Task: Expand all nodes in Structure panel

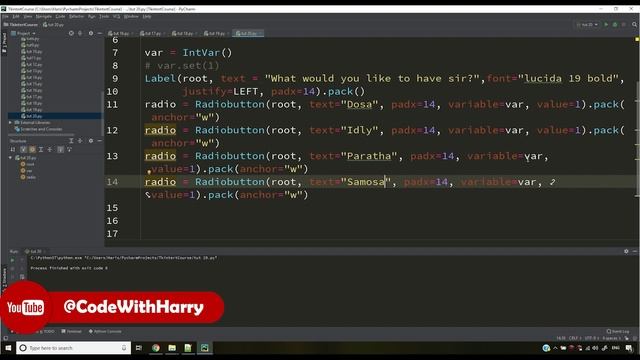Action: 71,141
